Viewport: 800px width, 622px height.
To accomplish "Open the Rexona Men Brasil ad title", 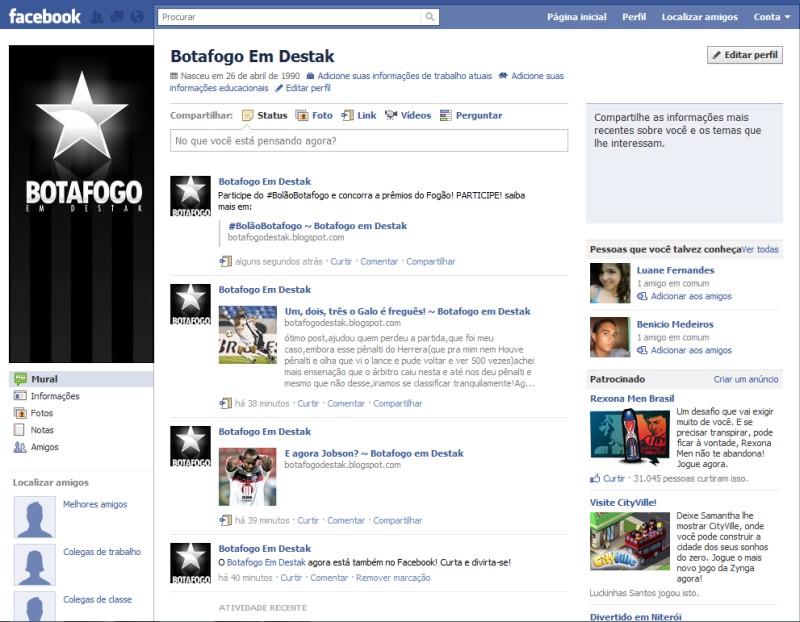I will [632, 399].
